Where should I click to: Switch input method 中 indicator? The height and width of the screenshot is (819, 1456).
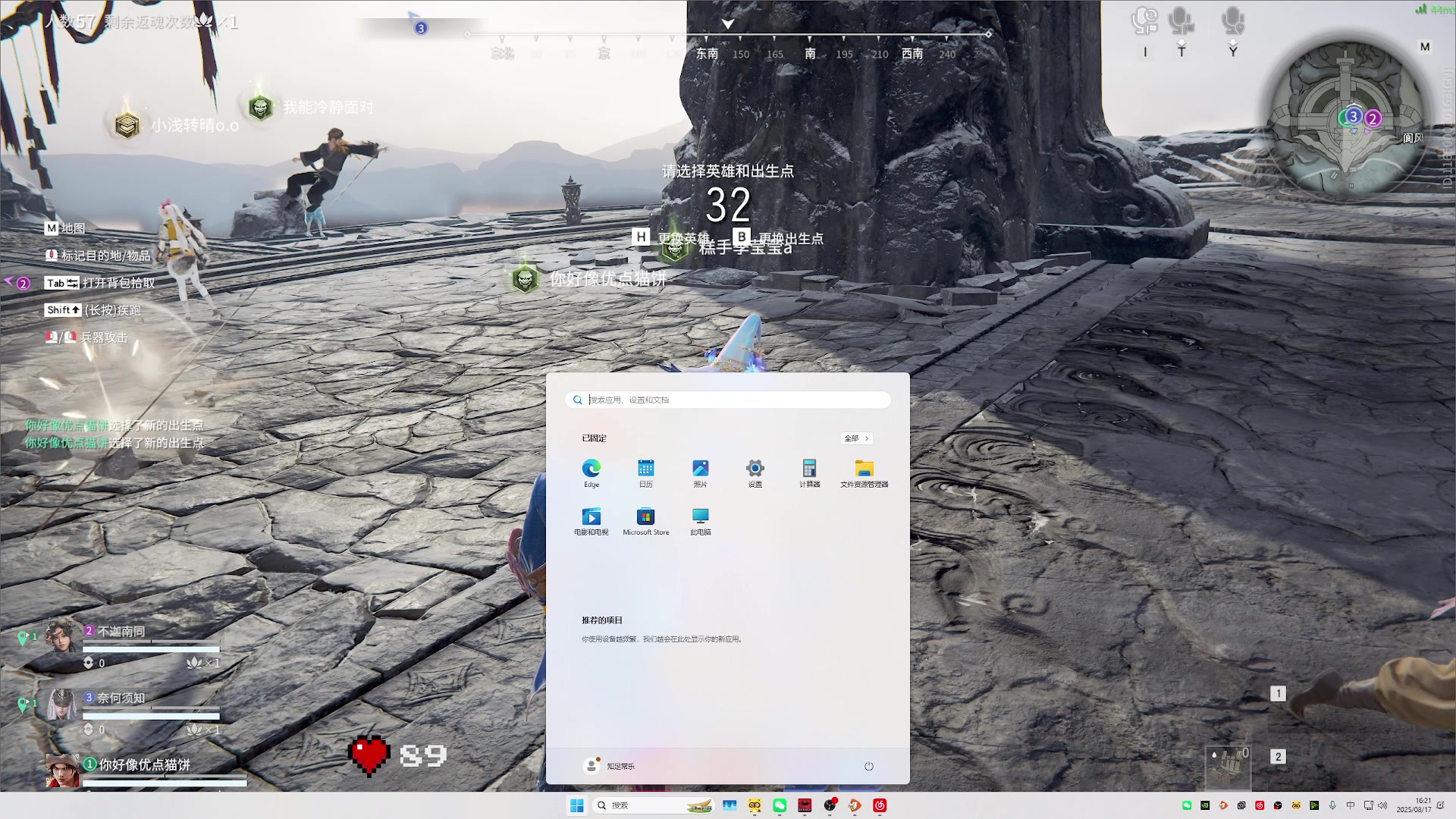[1351, 805]
